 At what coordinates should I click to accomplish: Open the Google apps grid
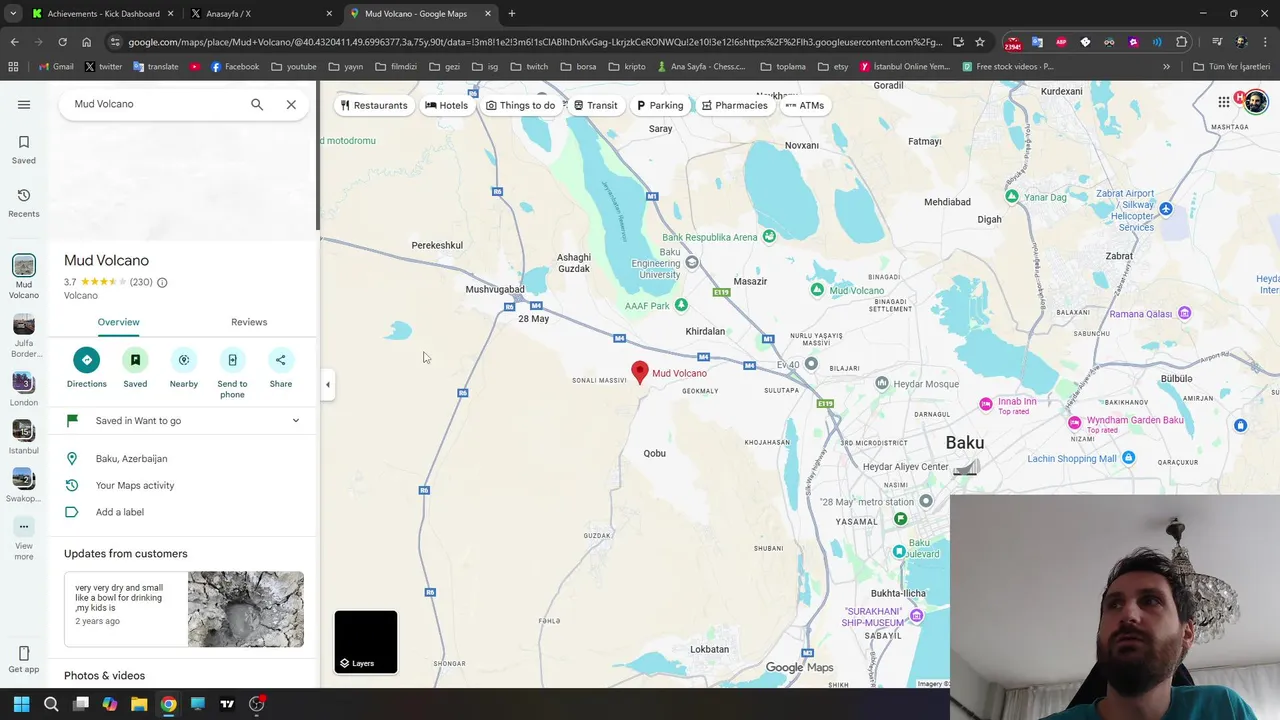[x=1223, y=102]
